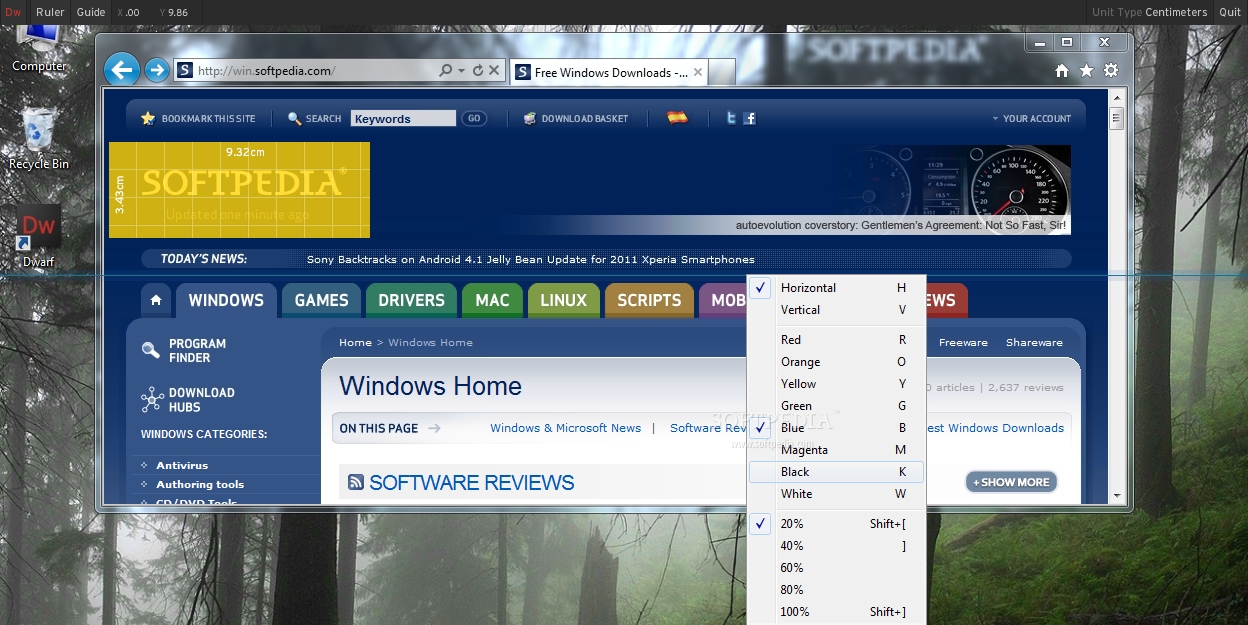Open the Computer desktop icon
Viewport: 1248px width, 625px height.
39,47
